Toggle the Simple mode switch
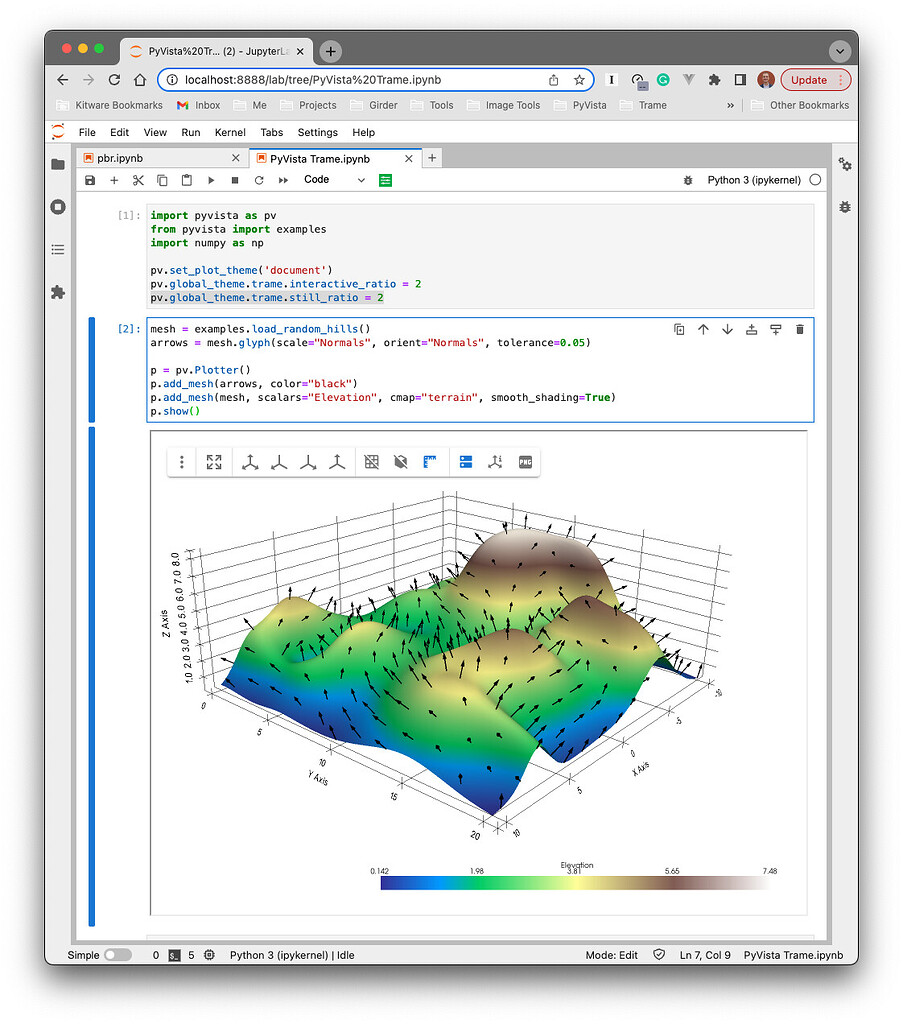This screenshot has height=1024, width=903. [x=118, y=955]
